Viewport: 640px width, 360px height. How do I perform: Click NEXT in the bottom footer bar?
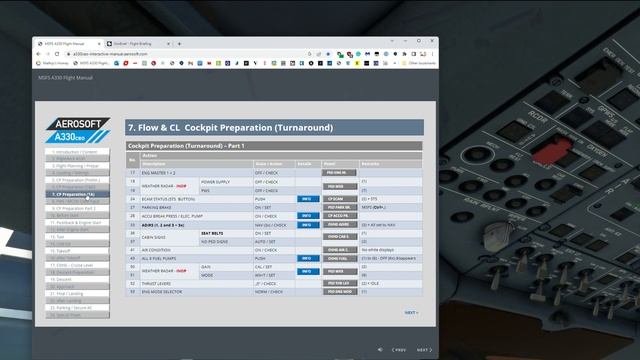(x=424, y=350)
